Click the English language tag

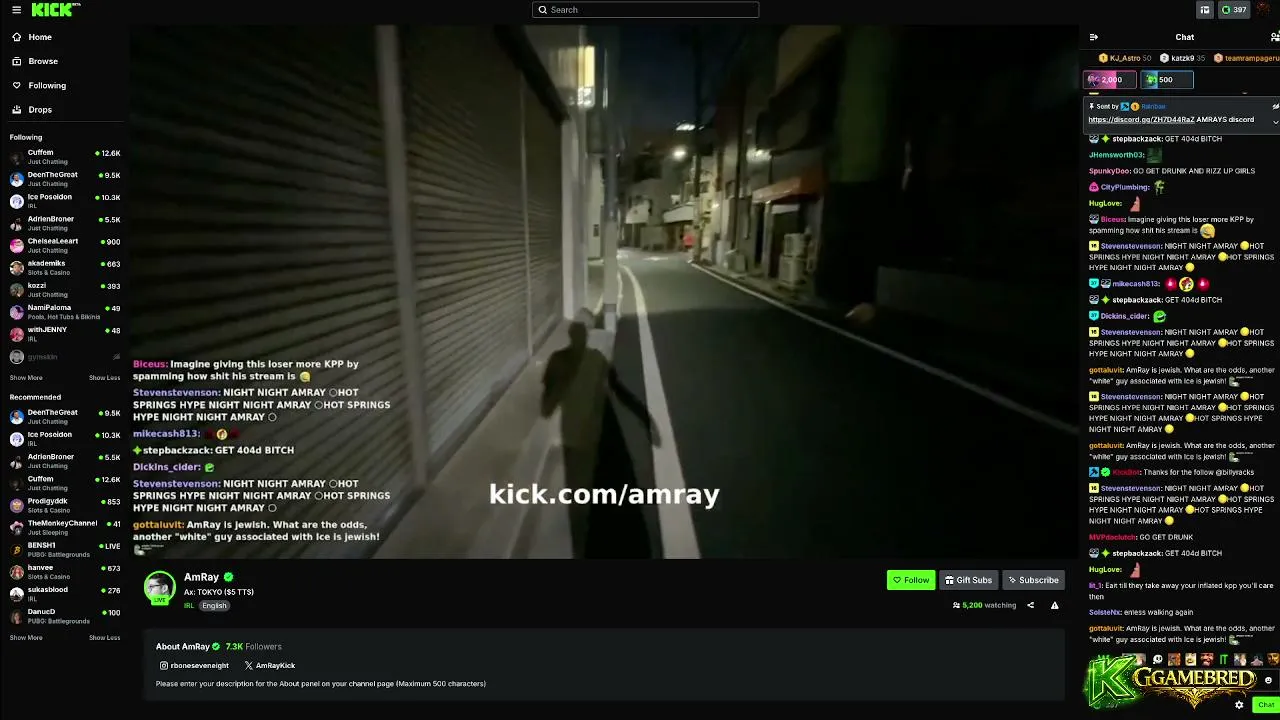coord(214,606)
